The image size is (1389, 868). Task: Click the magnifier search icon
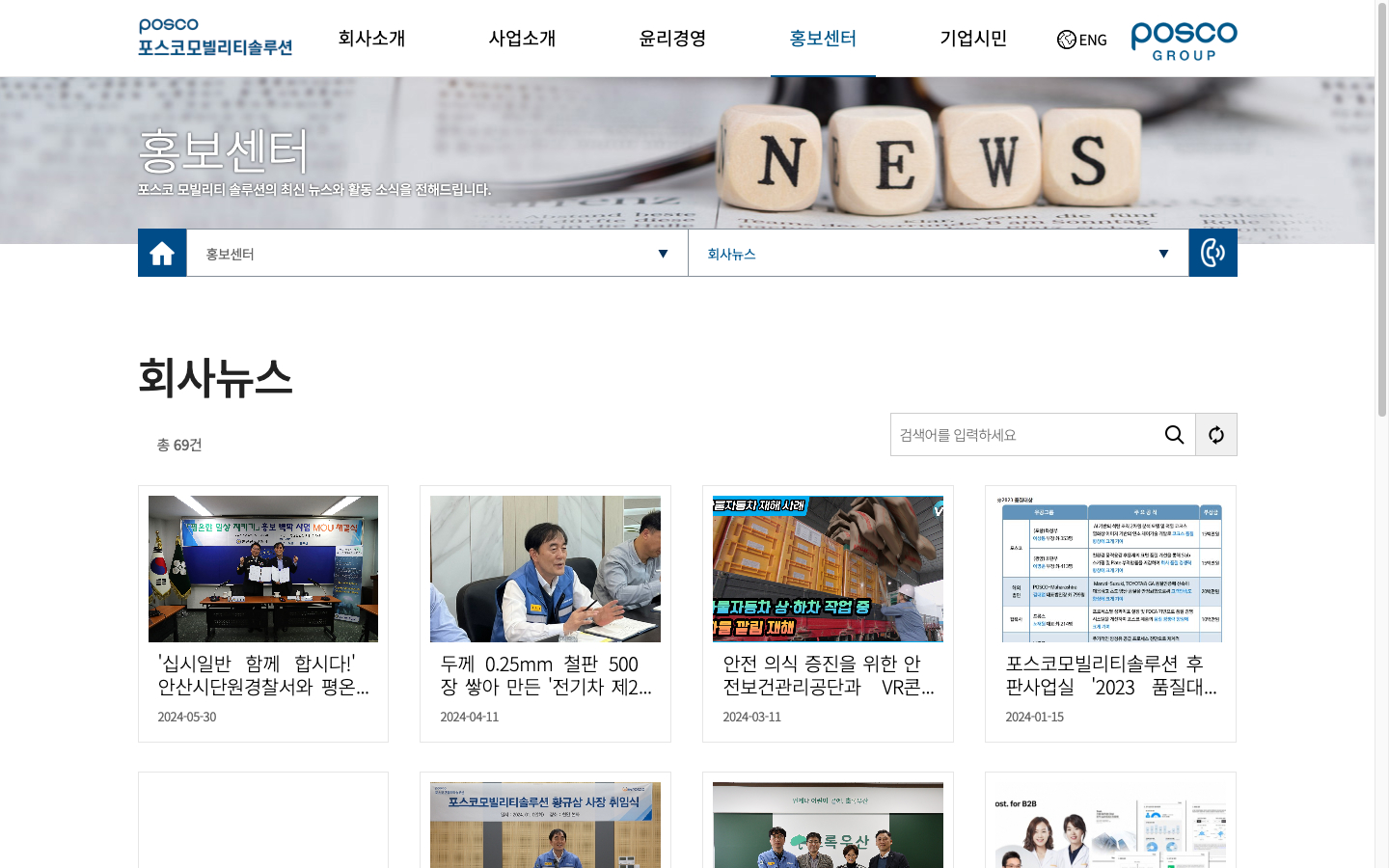[x=1174, y=435]
